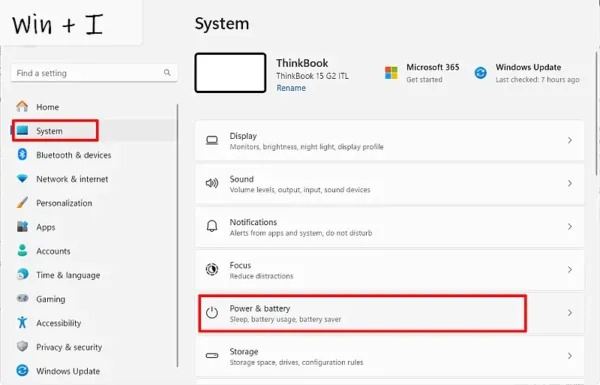Click the Rename link
This screenshot has height=385, width=600.
[x=291, y=88]
